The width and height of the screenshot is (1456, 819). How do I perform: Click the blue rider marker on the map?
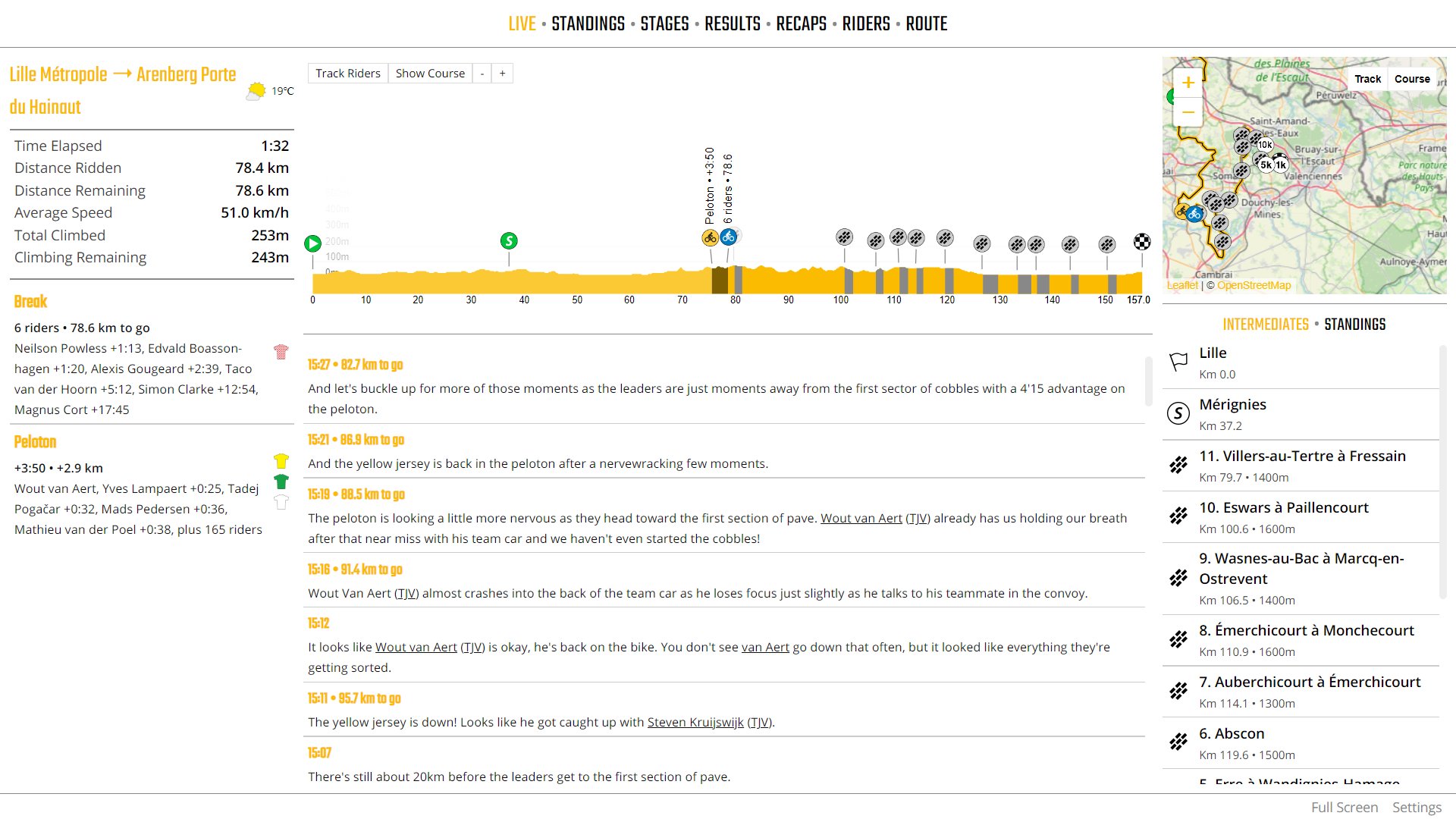pyautogui.click(x=1195, y=214)
